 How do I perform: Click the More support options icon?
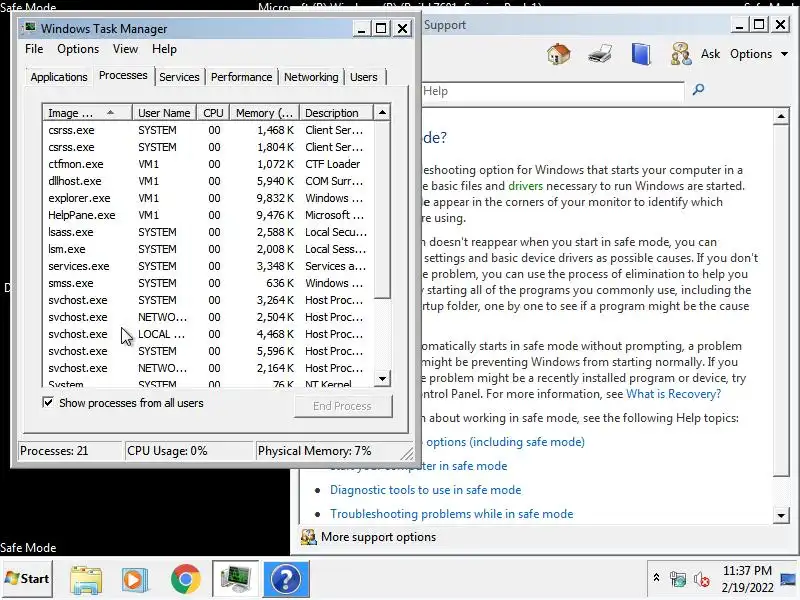coord(308,537)
